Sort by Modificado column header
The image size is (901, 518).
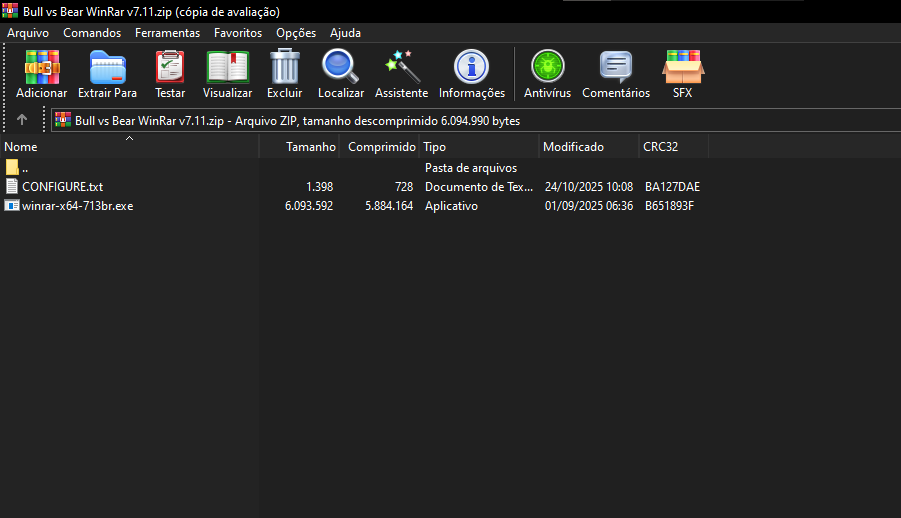[573, 147]
